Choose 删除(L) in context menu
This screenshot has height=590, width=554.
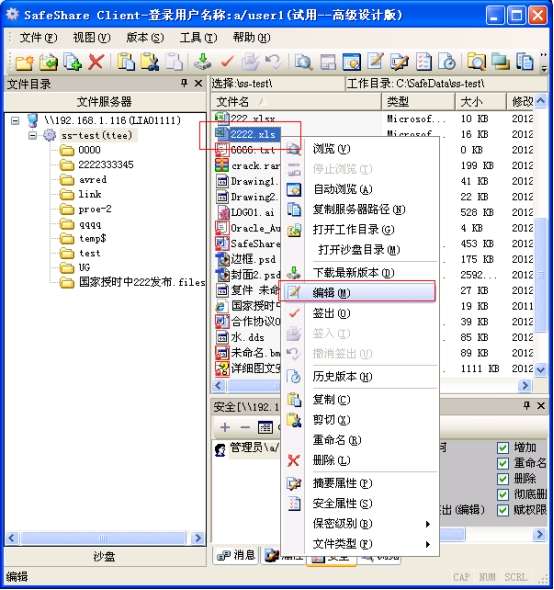pos(359,460)
